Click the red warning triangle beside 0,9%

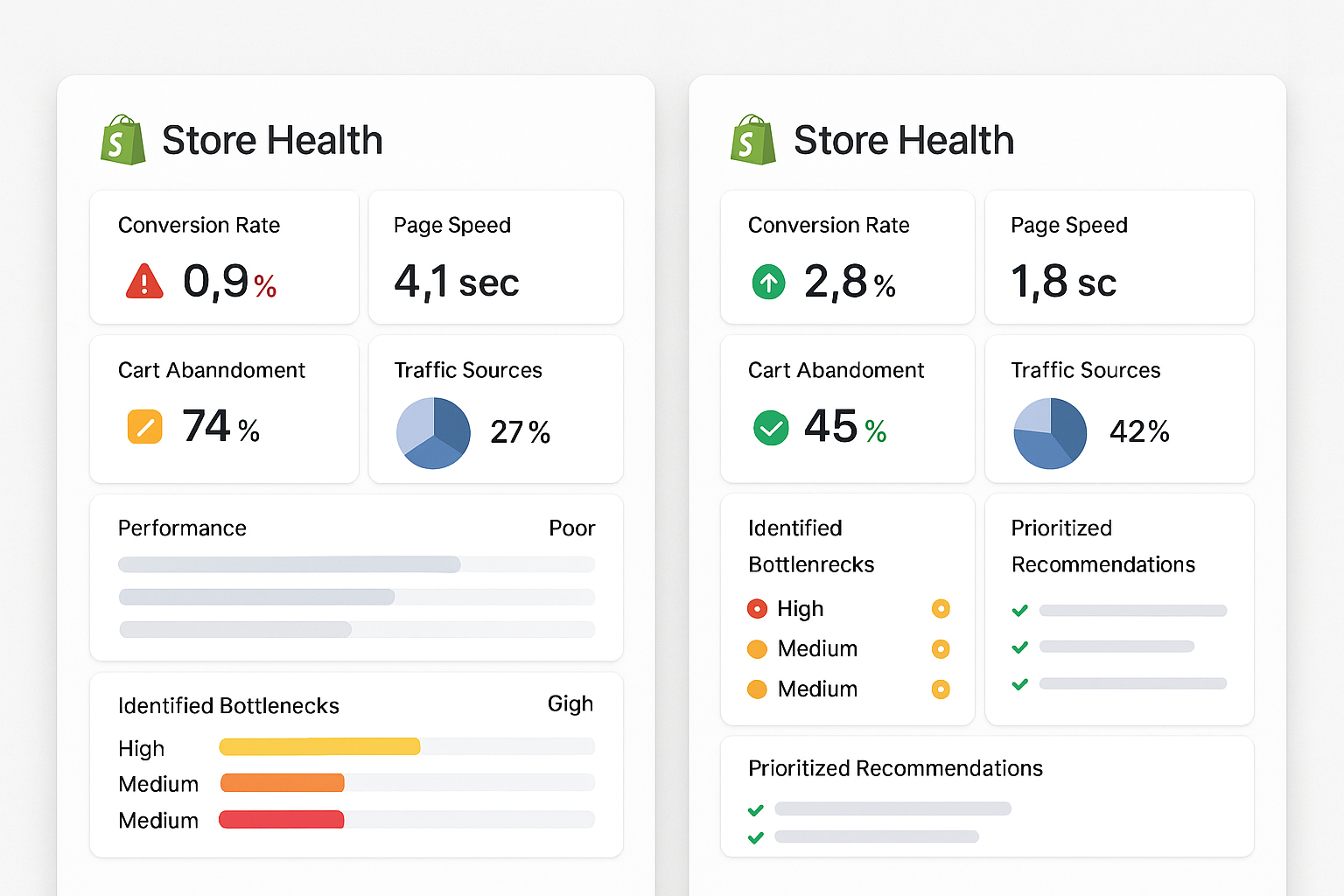[x=143, y=282]
